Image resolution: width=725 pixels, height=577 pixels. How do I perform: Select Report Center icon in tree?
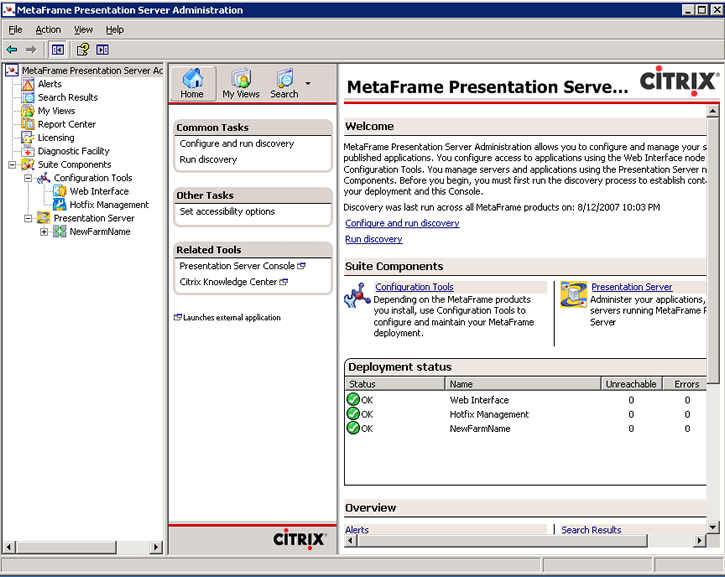pyautogui.click(x=28, y=124)
